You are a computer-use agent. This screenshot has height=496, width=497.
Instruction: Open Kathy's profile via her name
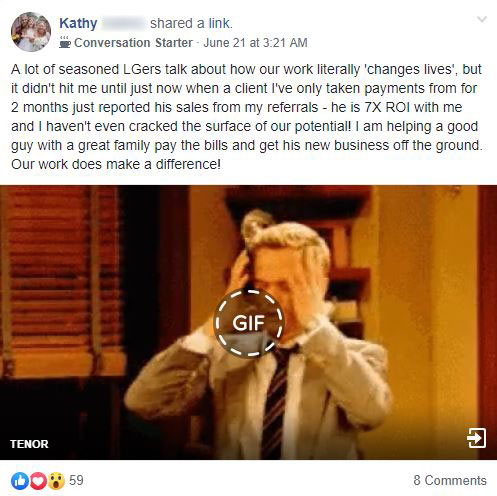click(78, 23)
